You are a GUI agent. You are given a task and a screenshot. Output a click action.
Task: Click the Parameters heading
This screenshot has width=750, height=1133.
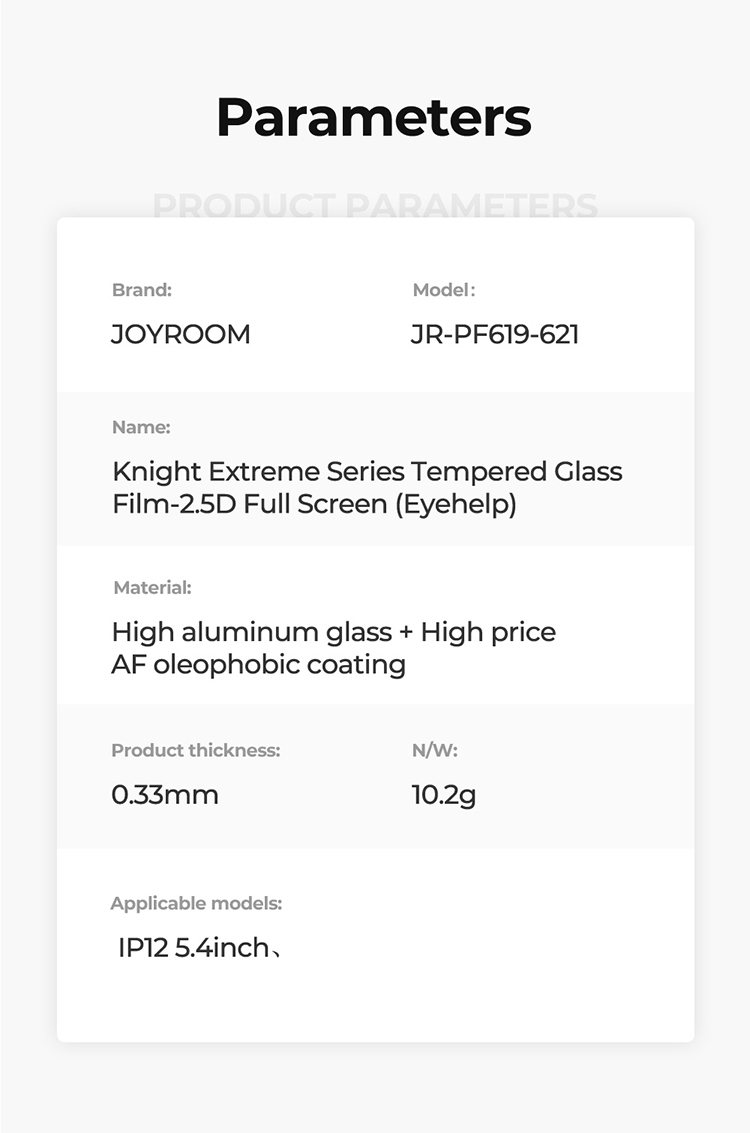click(374, 117)
